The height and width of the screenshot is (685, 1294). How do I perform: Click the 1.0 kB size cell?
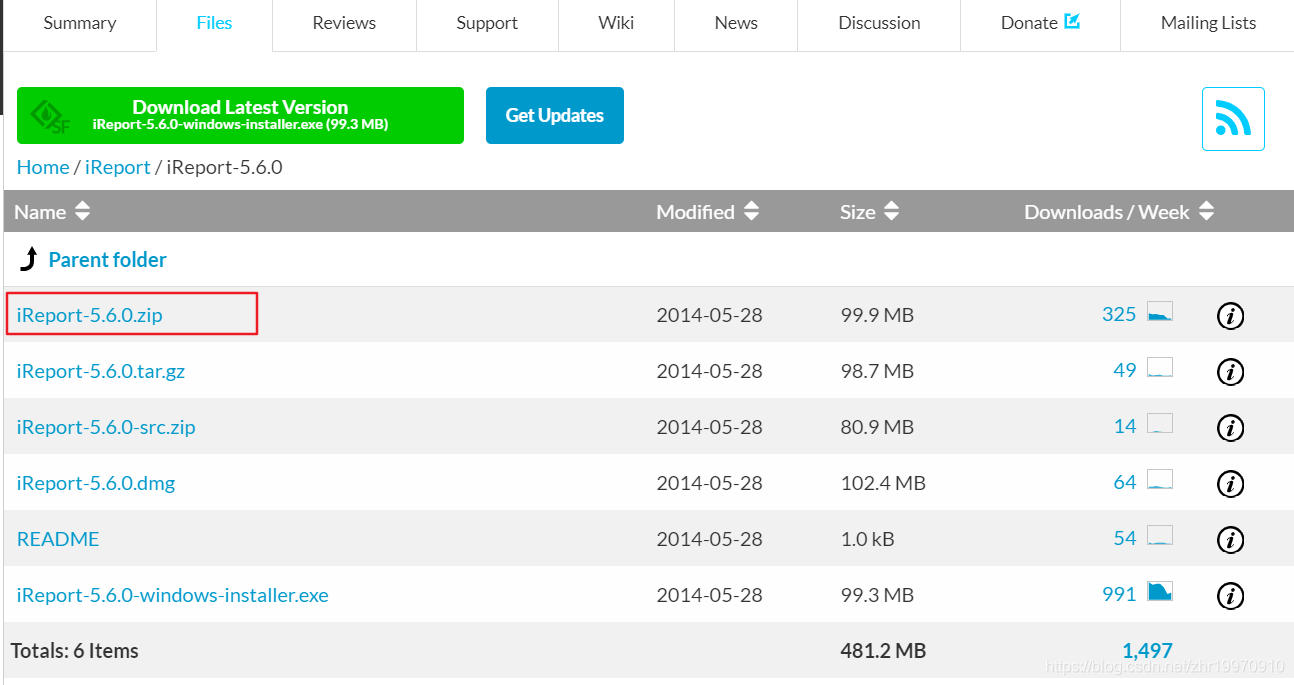867,539
